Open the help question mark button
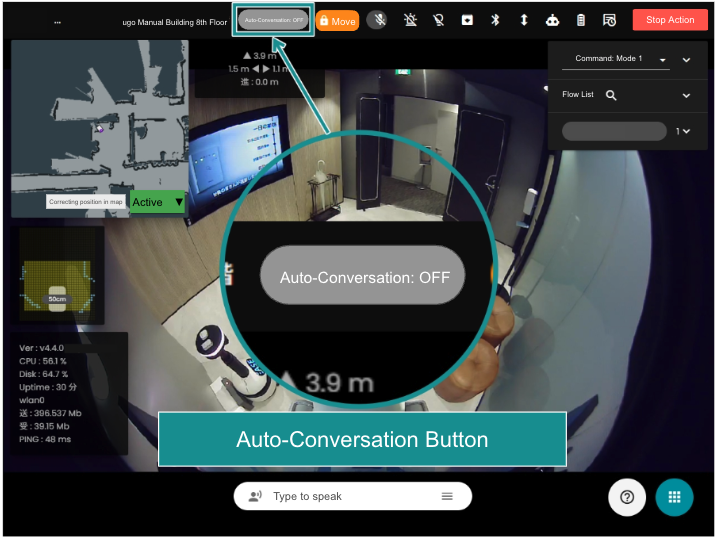715x538 pixels. click(x=627, y=497)
